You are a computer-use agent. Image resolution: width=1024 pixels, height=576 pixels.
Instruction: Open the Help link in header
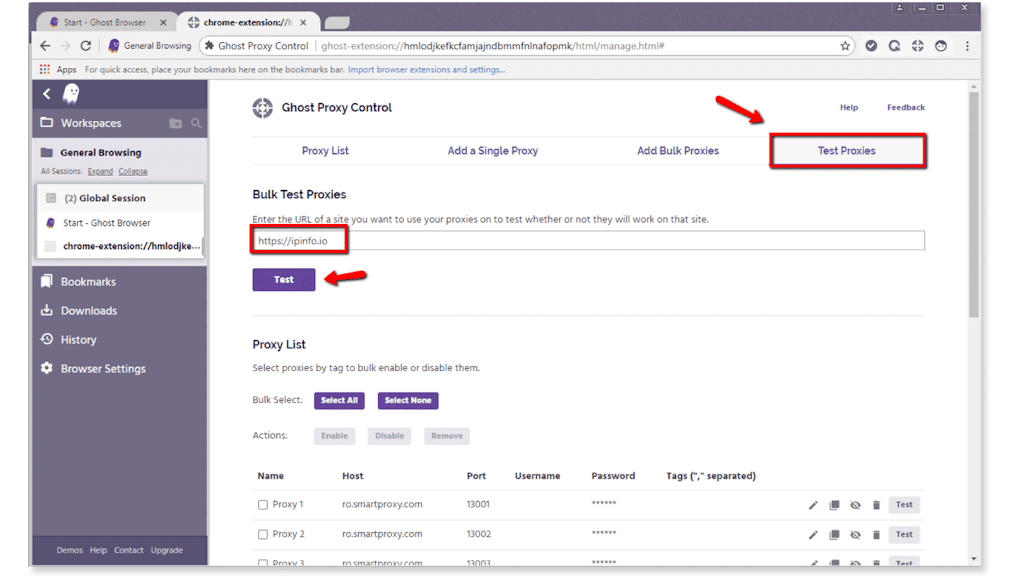click(x=849, y=107)
